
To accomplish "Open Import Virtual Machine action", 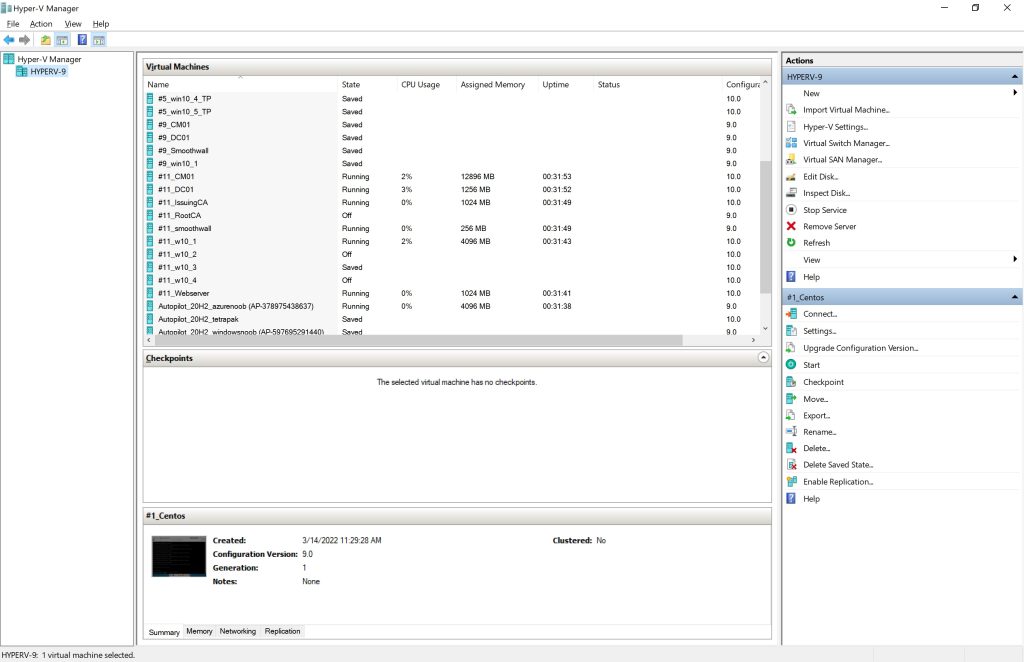I will 846,110.
